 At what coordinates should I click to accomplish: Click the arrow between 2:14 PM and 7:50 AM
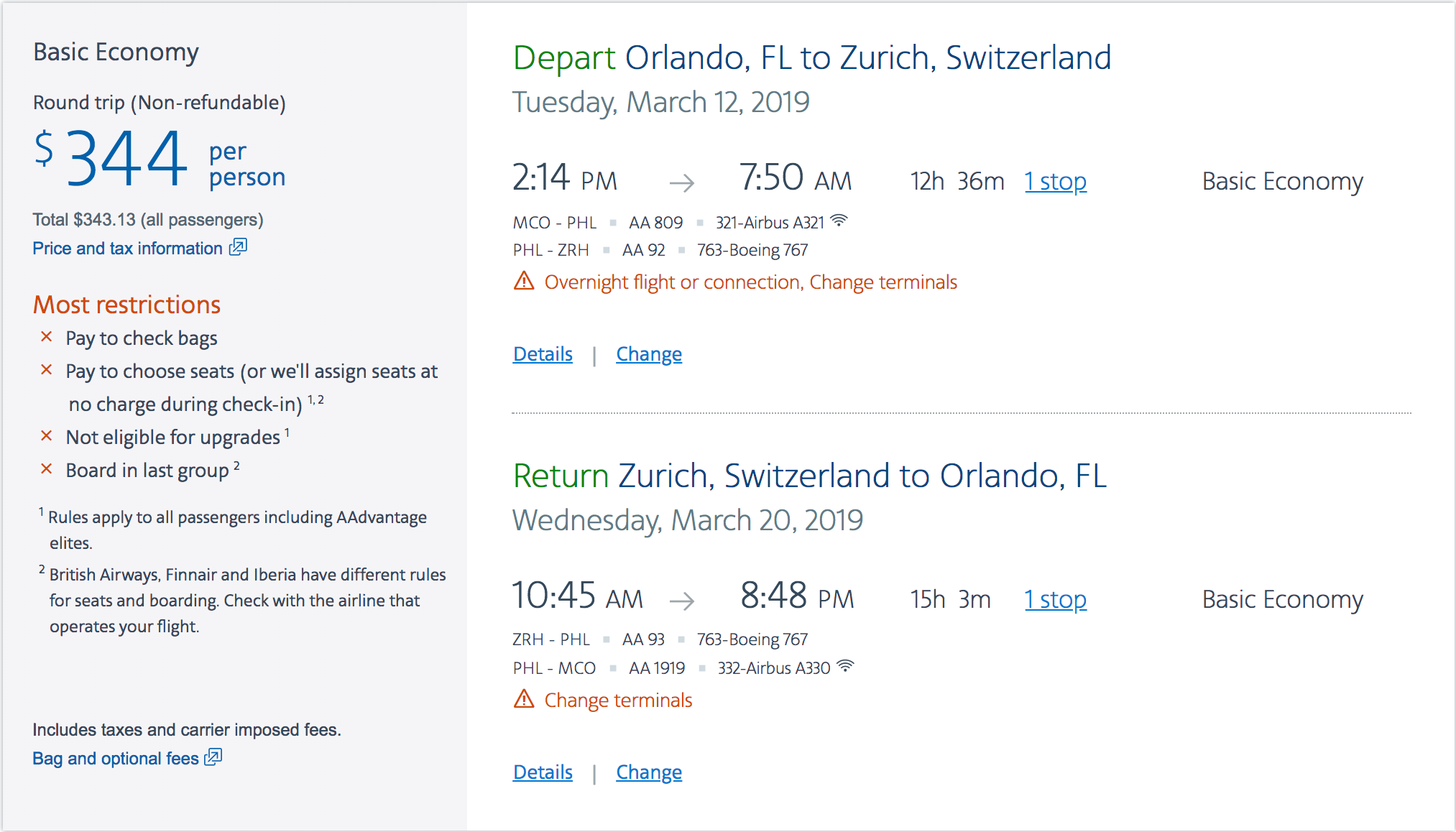click(681, 182)
